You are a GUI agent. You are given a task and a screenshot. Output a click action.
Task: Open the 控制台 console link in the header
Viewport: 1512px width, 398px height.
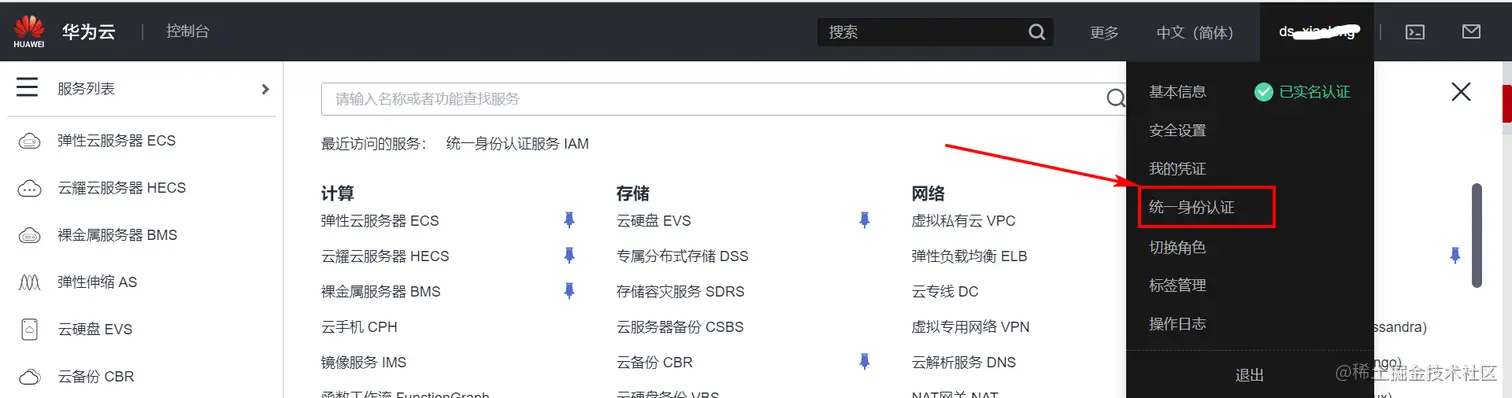click(188, 32)
